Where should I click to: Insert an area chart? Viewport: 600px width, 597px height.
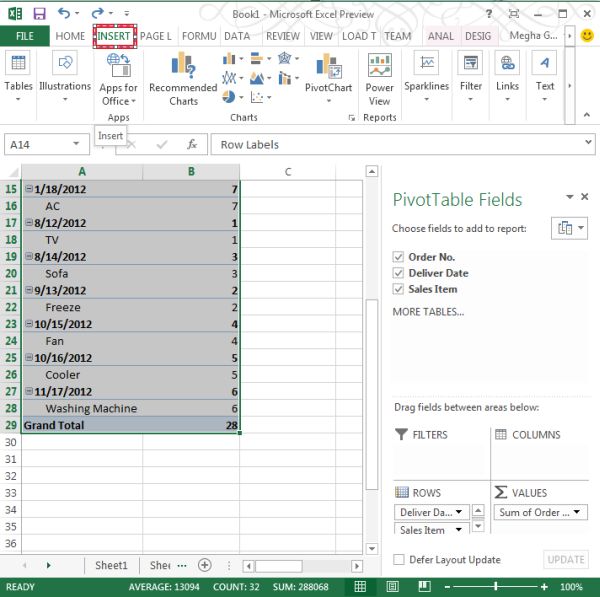pos(257,78)
